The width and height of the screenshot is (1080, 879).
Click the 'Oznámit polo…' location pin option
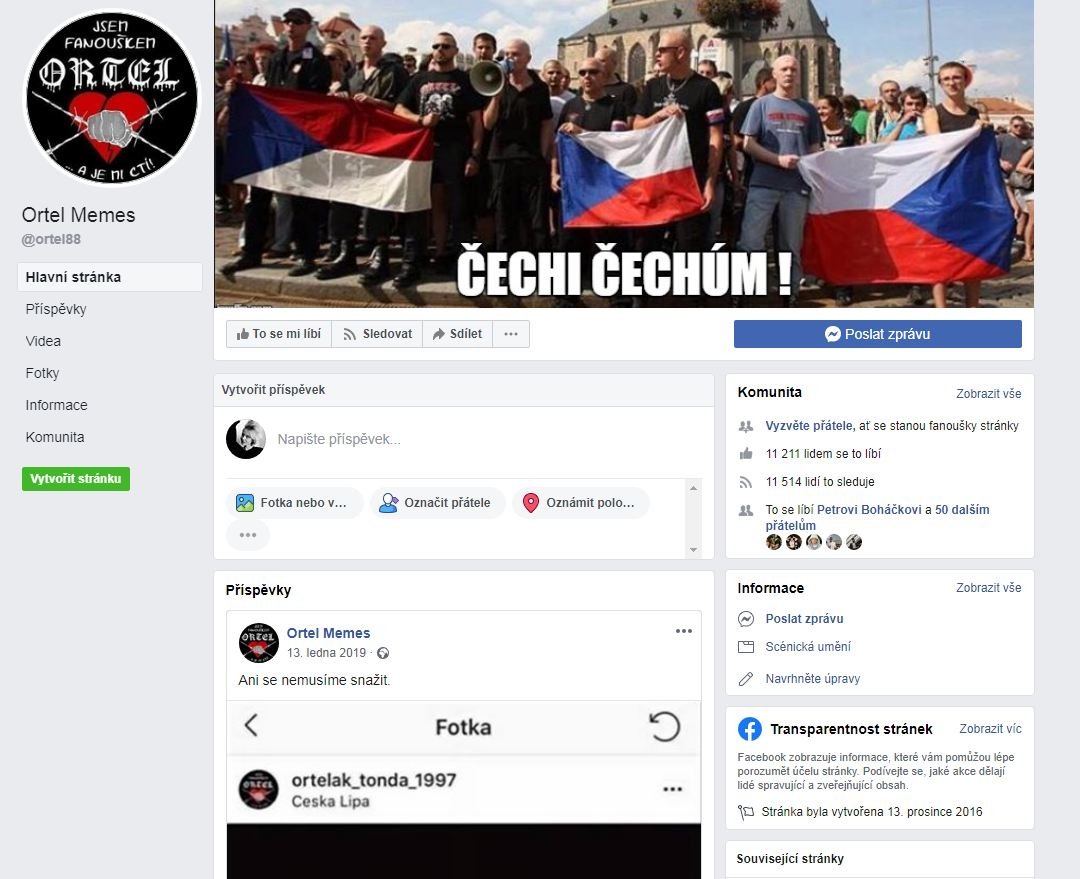pyautogui.click(x=581, y=503)
